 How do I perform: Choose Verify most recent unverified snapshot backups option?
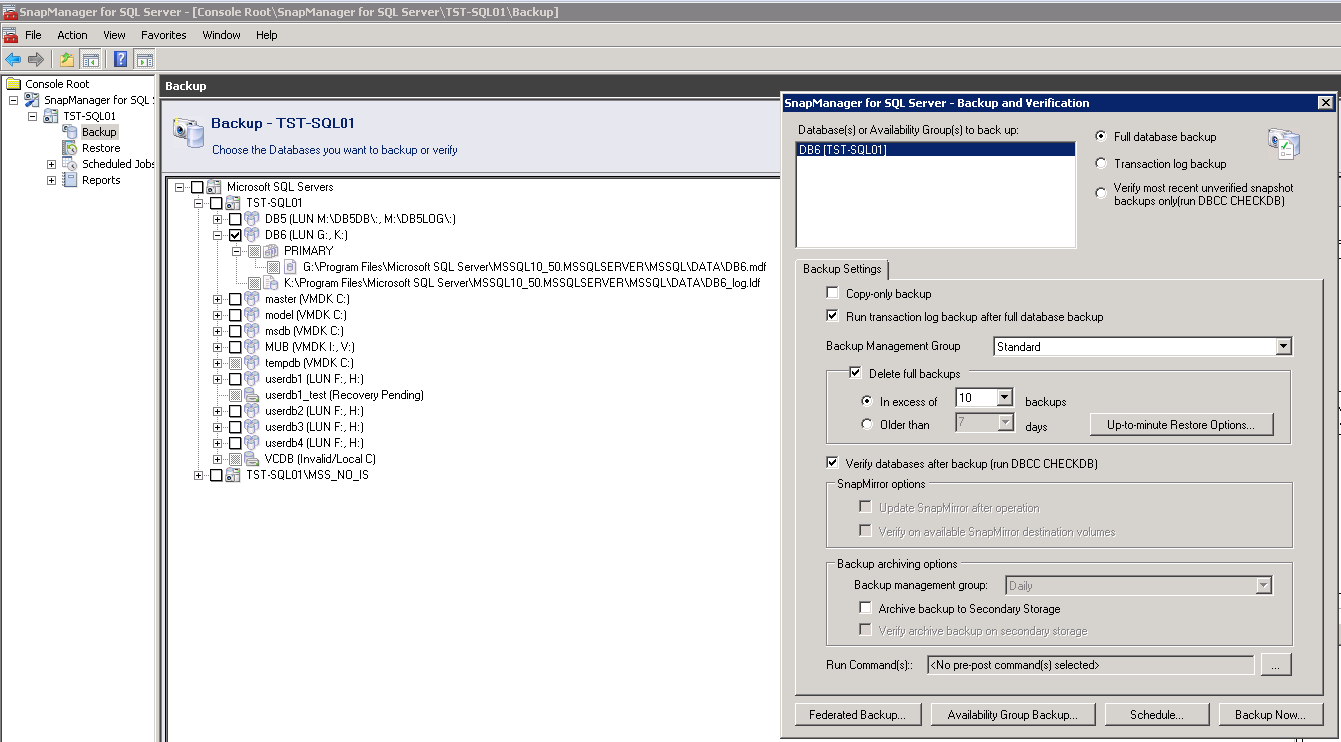(1101, 193)
